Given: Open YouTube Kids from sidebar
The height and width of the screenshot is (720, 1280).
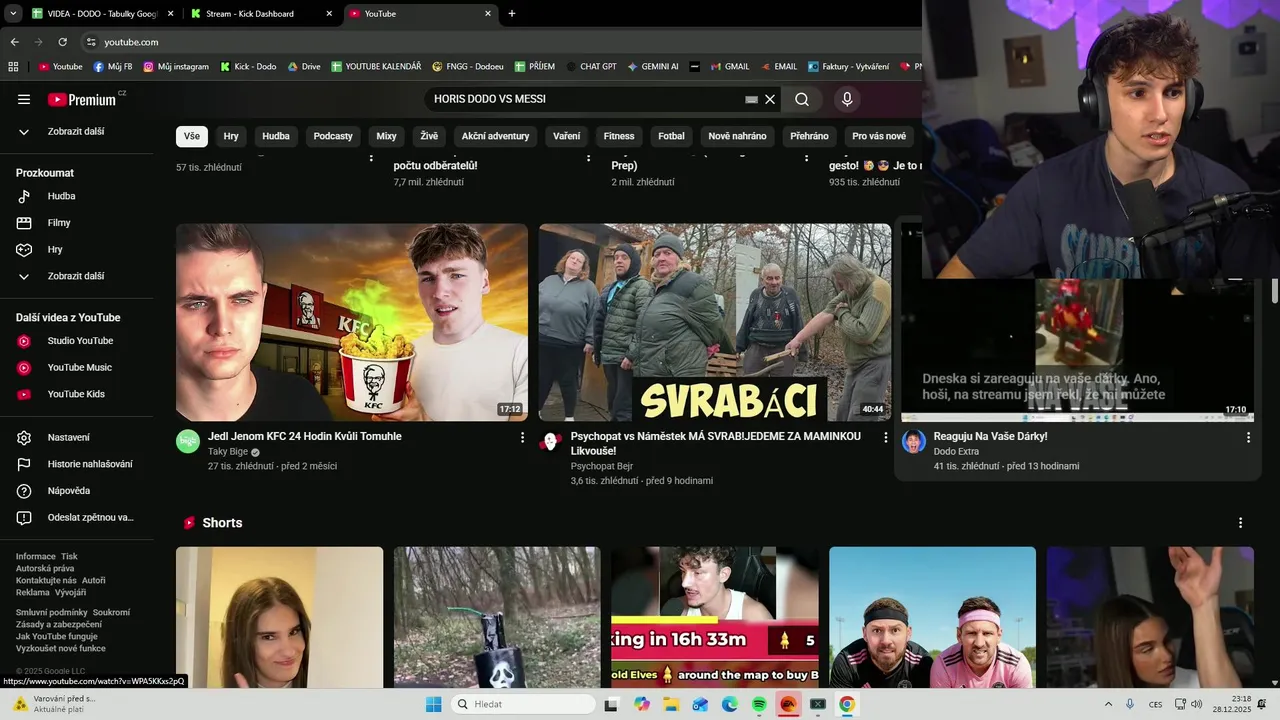Looking at the screenshot, I should pyautogui.click(x=77, y=394).
